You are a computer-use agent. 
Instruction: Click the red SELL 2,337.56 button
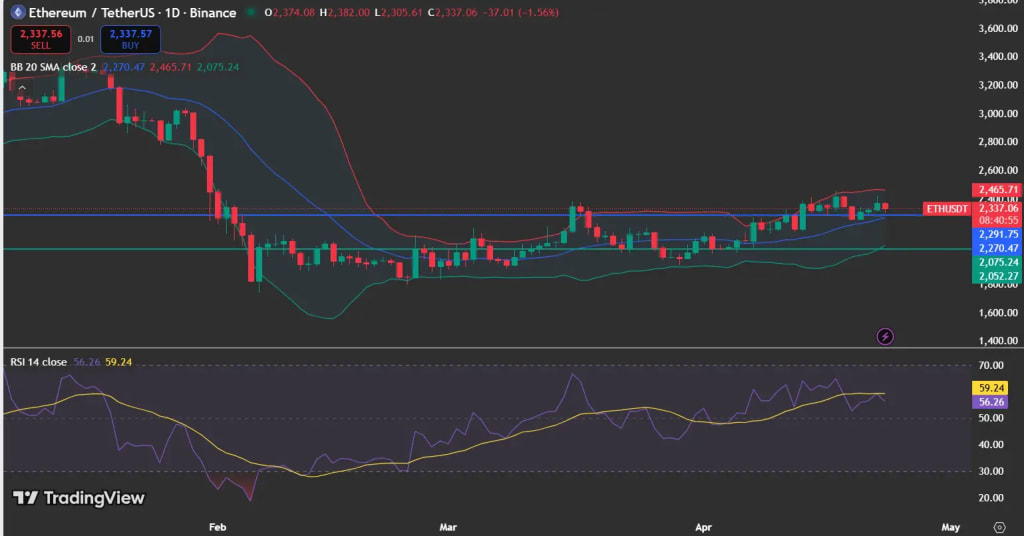click(x=40, y=39)
